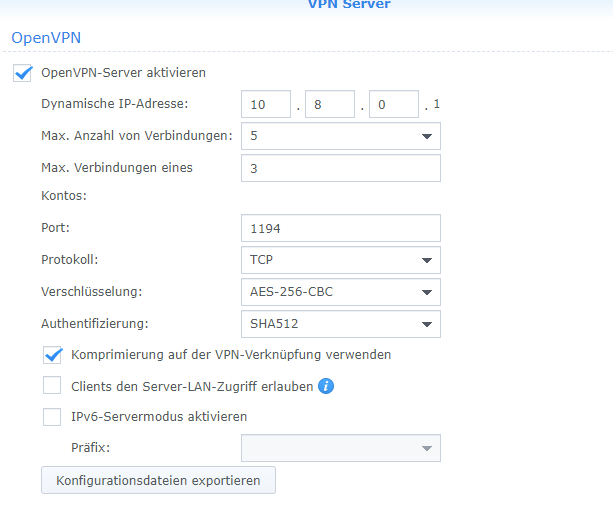This screenshot has height=522, width=613.
Task: Focus the Max. Verbindungen eines Kontos field
Action: coord(340,168)
